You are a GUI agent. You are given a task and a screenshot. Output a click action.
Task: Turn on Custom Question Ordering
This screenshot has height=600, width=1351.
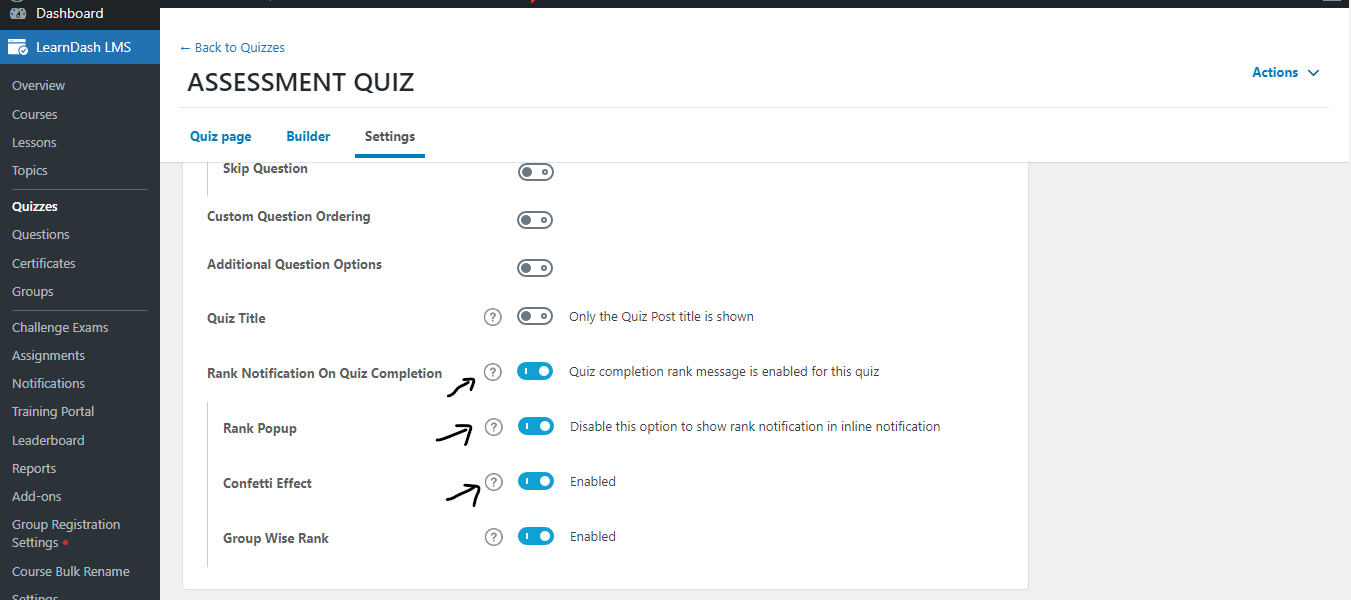coord(535,220)
